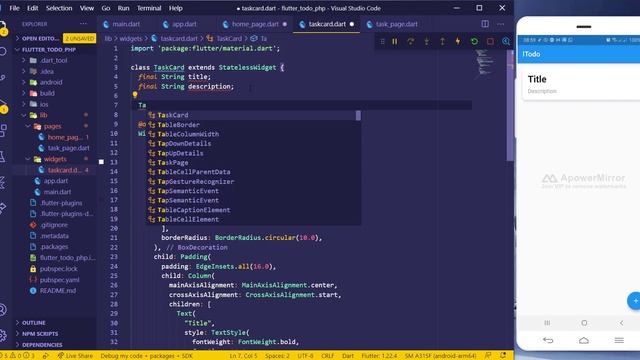Open the Selection menu
The image size is (640, 360).
pos(59,8)
